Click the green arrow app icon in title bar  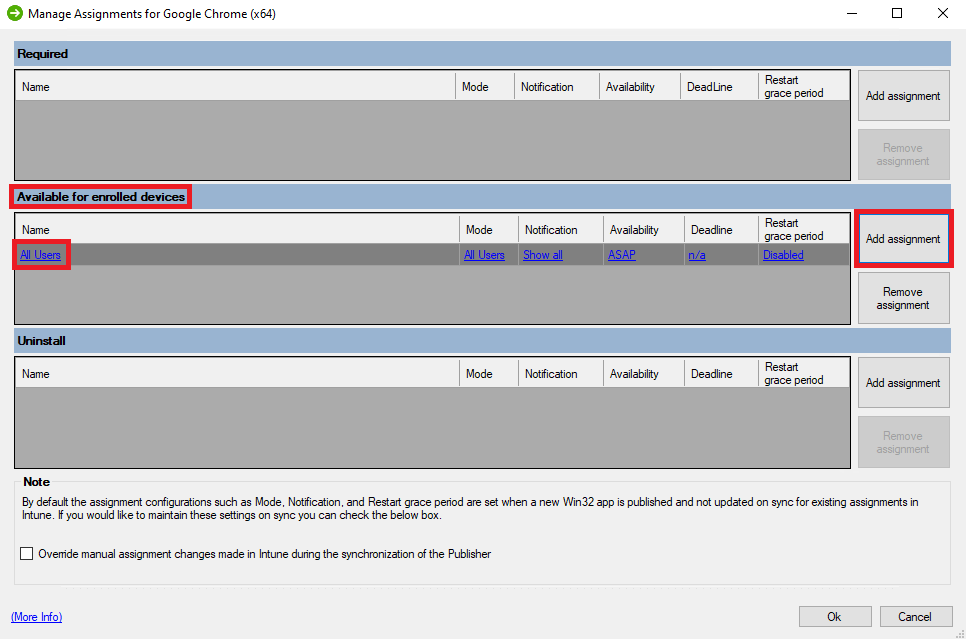[x=15, y=13]
